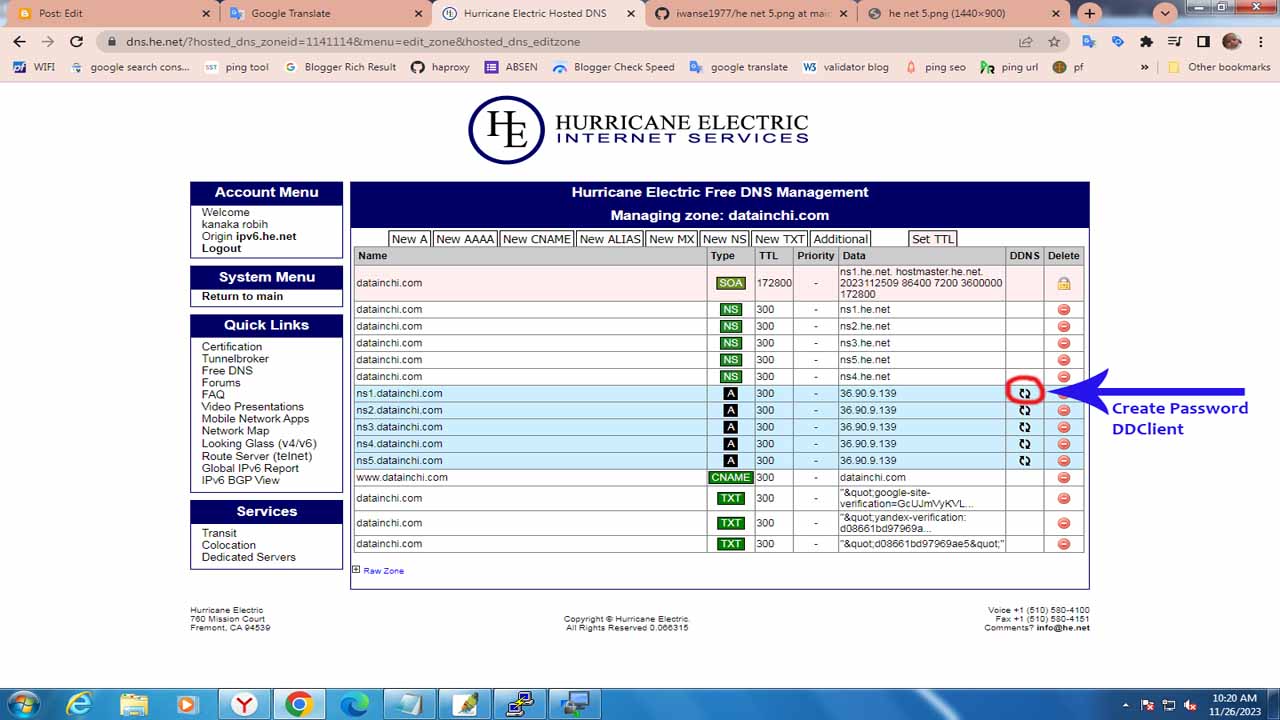The height and width of the screenshot is (720, 1280).
Task: Click the Hurricane Electric logo
Action: [x=638, y=130]
